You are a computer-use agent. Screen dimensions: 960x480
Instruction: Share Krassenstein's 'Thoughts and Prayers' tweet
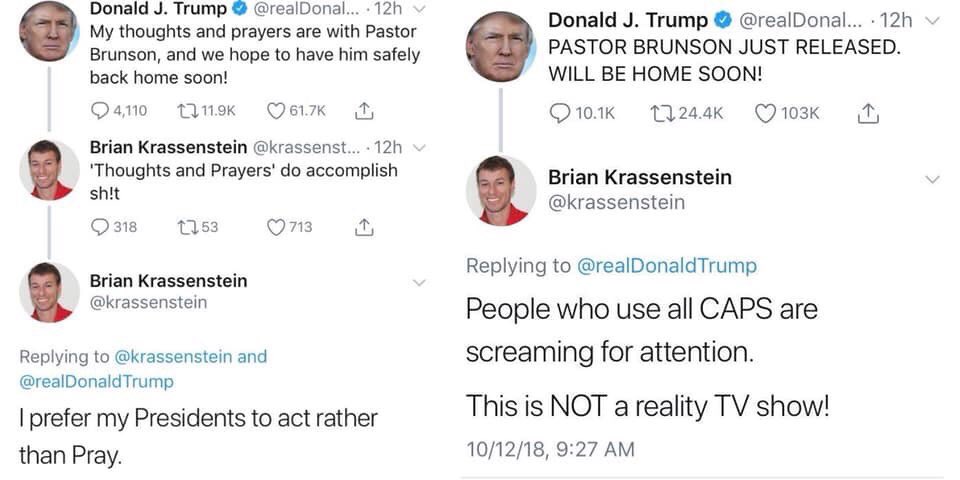click(364, 227)
